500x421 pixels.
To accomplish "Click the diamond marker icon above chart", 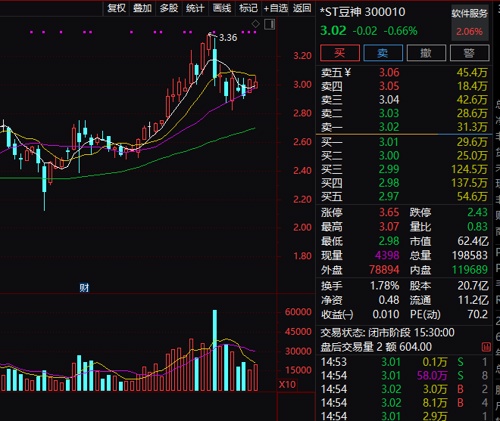I will 255,24.
